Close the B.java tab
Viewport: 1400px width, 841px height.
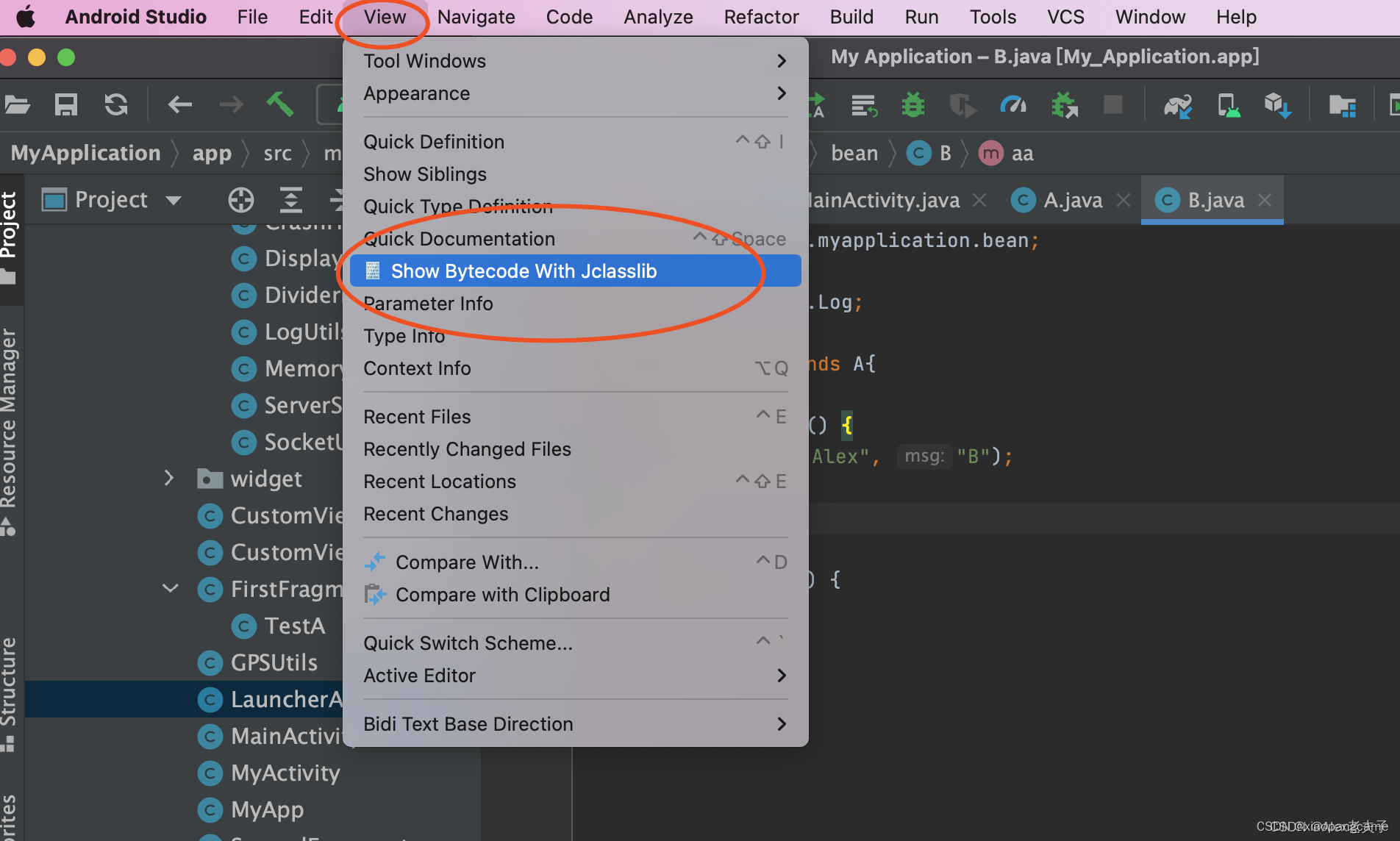(1264, 200)
